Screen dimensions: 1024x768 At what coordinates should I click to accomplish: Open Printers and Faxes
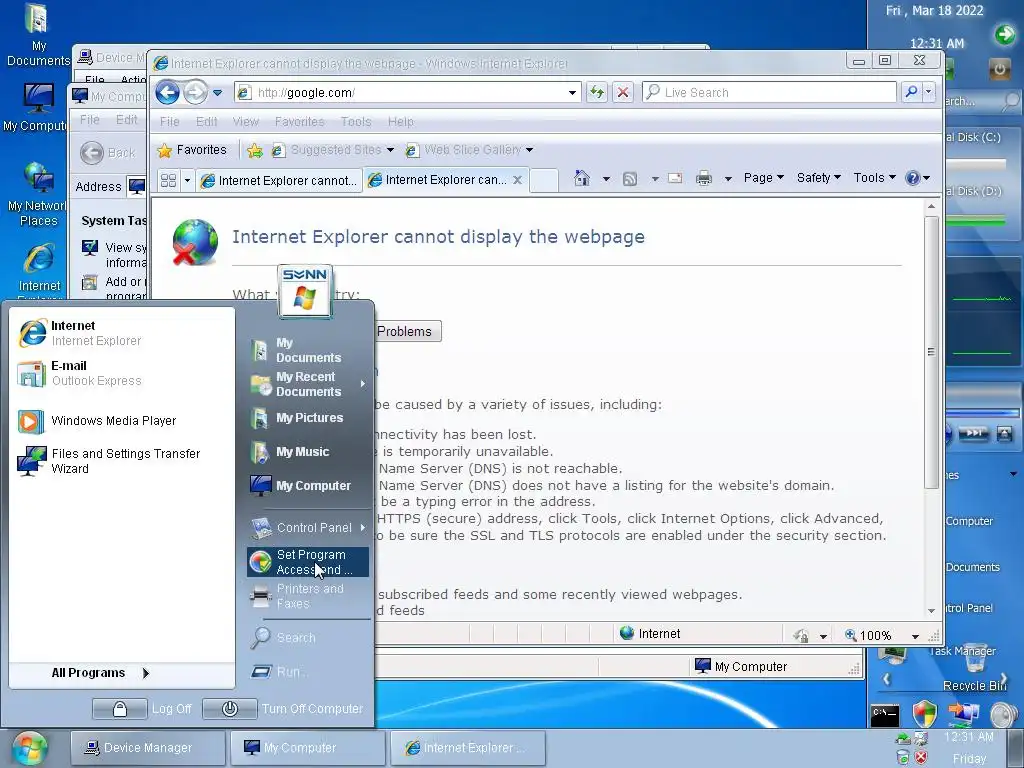point(308,596)
